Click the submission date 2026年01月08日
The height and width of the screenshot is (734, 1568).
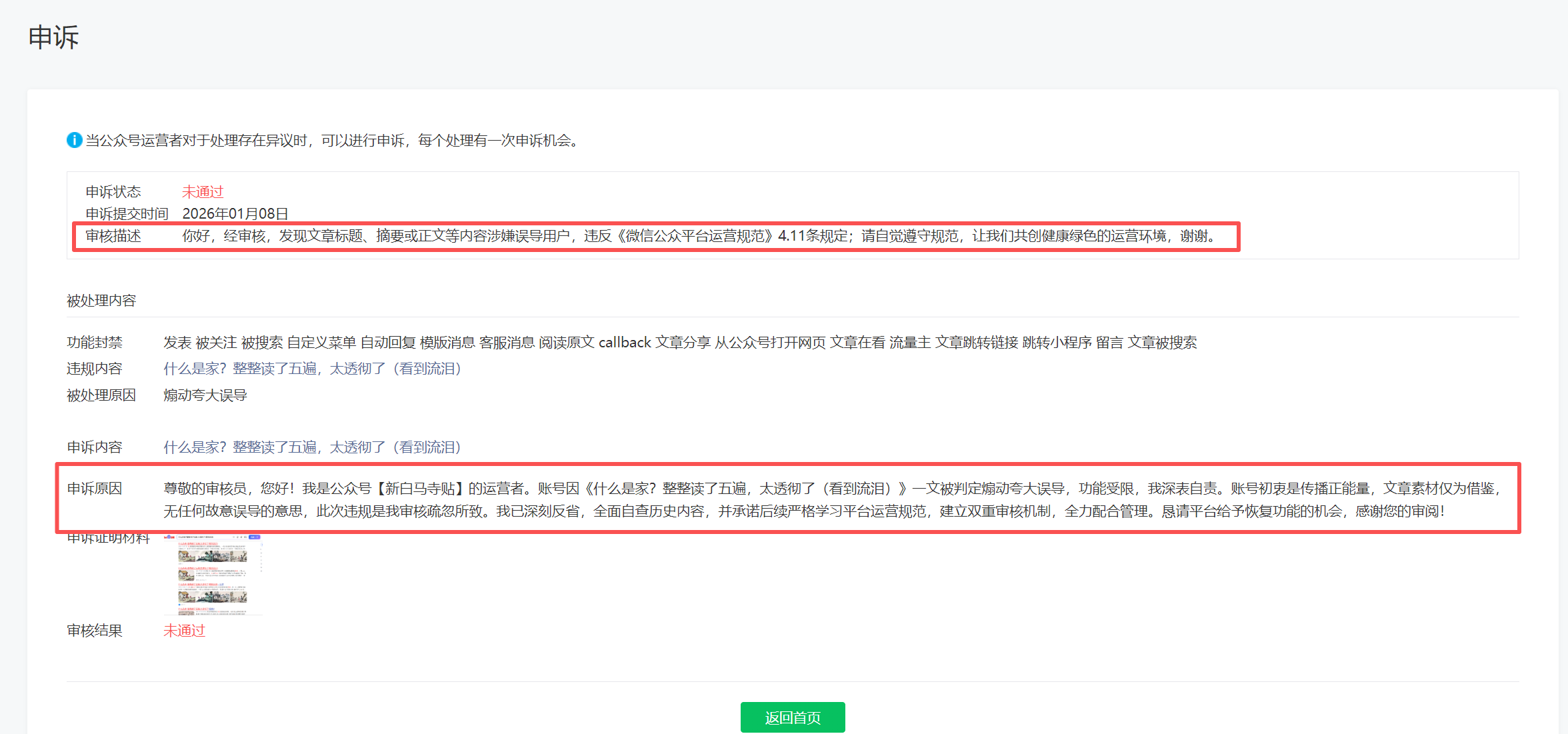pyautogui.click(x=235, y=214)
